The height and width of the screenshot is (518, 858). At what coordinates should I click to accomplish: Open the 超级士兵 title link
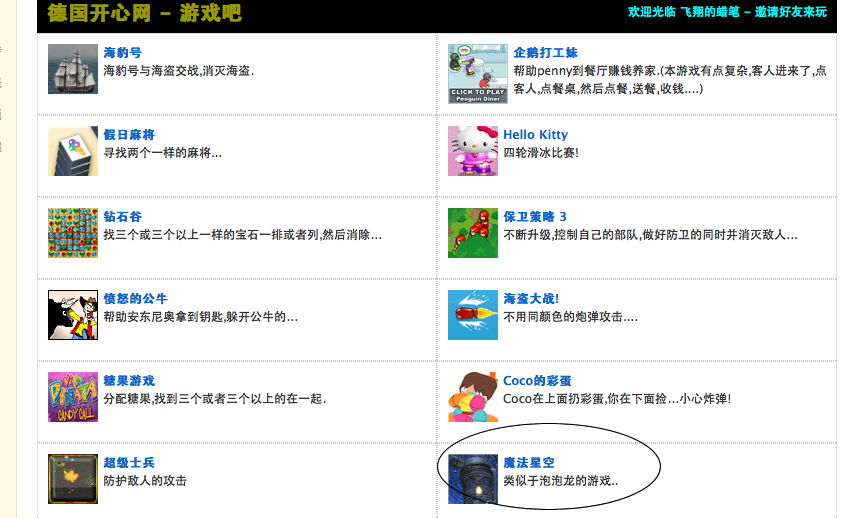pyautogui.click(x=129, y=463)
